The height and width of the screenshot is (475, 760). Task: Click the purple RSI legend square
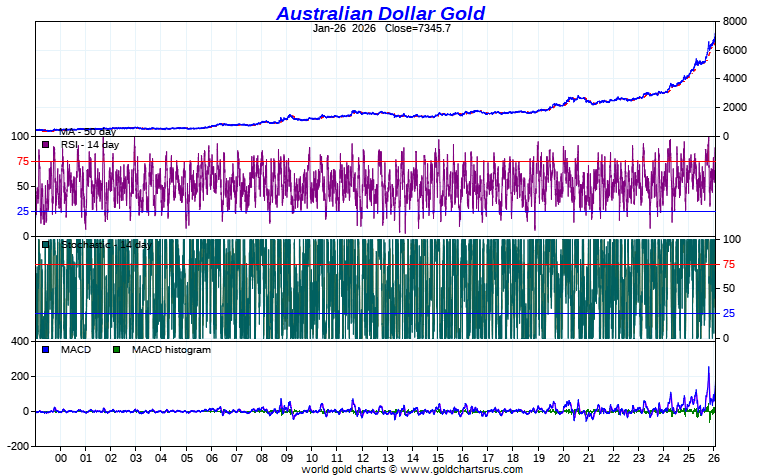pos(46,144)
